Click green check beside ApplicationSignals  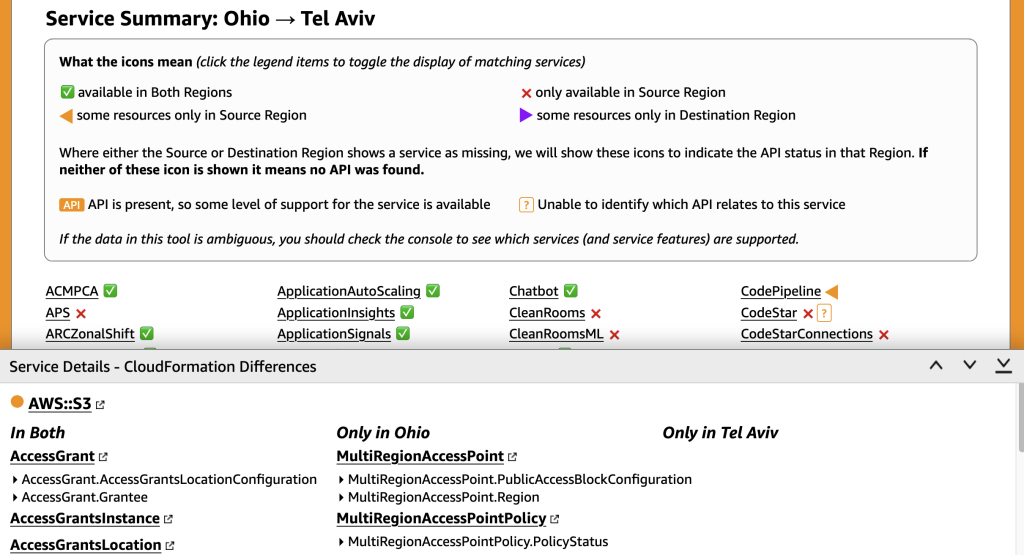tap(403, 334)
